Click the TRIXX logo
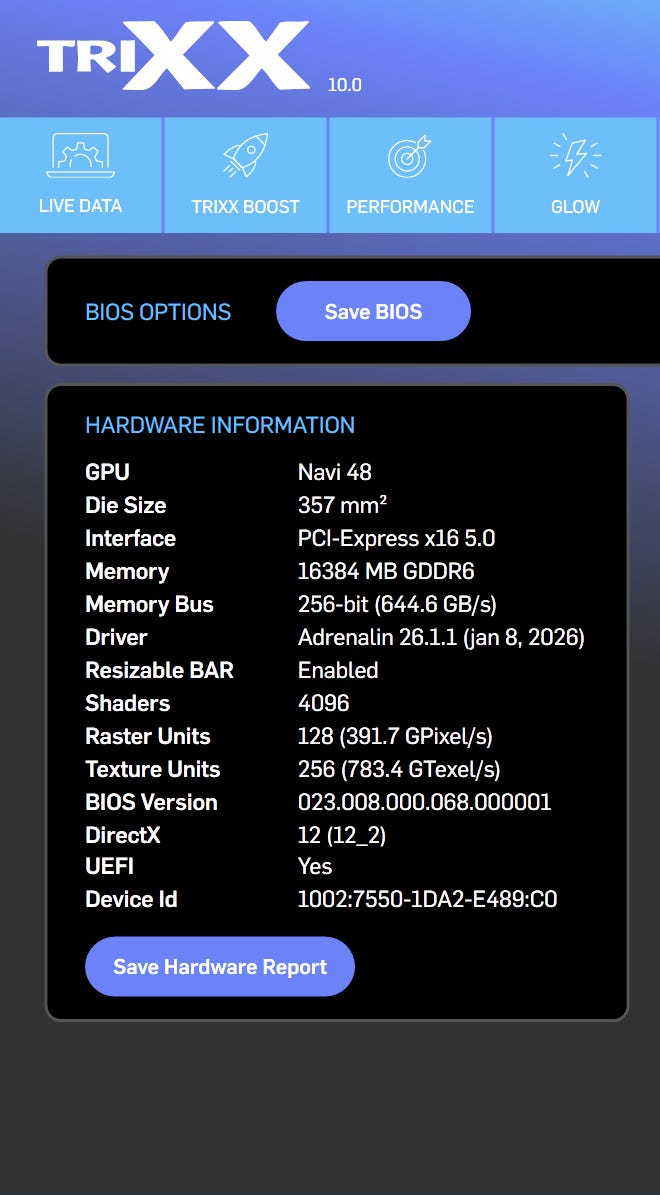 point(174,56)
